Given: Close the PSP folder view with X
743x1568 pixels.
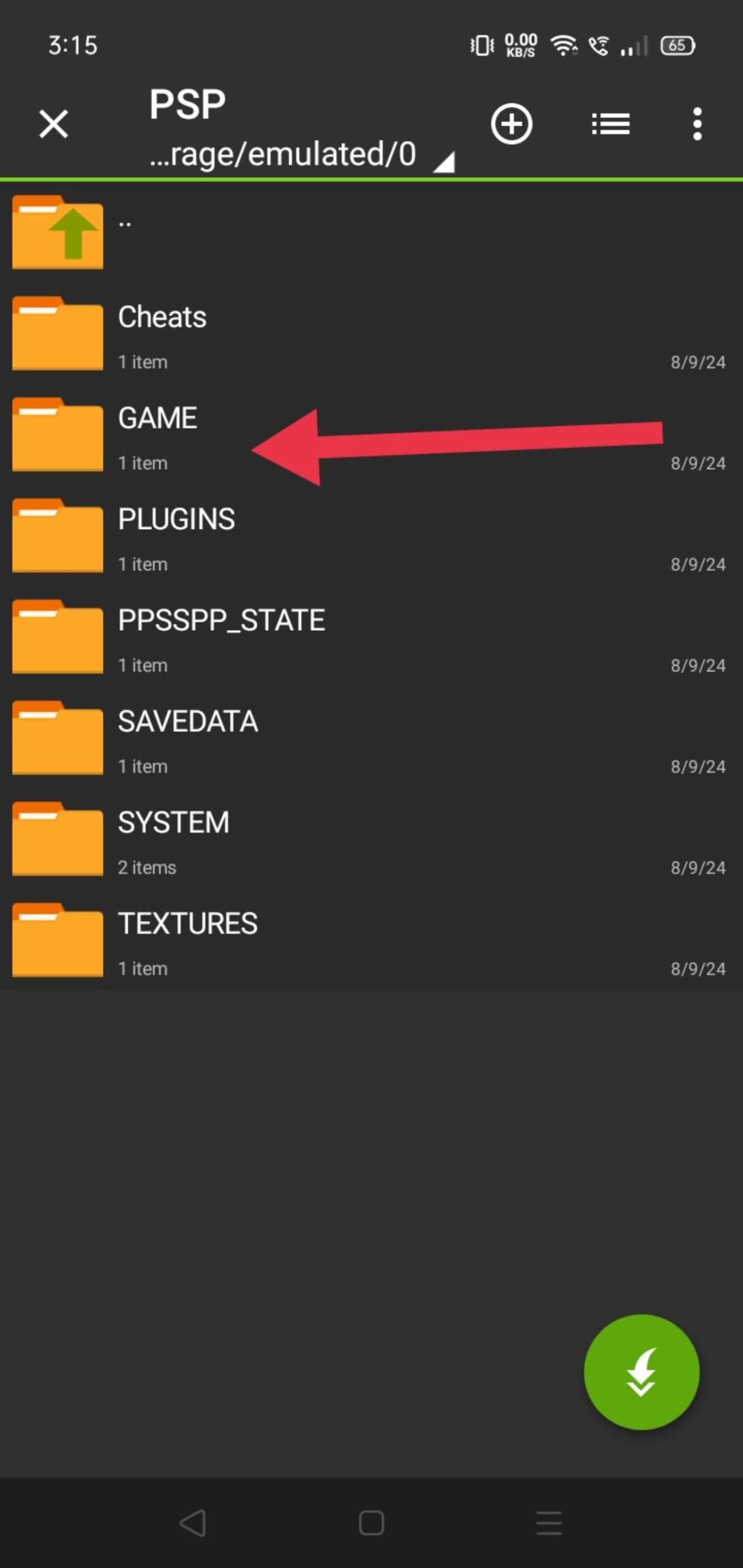Looking at the screenshot, I should pos(53,124).
